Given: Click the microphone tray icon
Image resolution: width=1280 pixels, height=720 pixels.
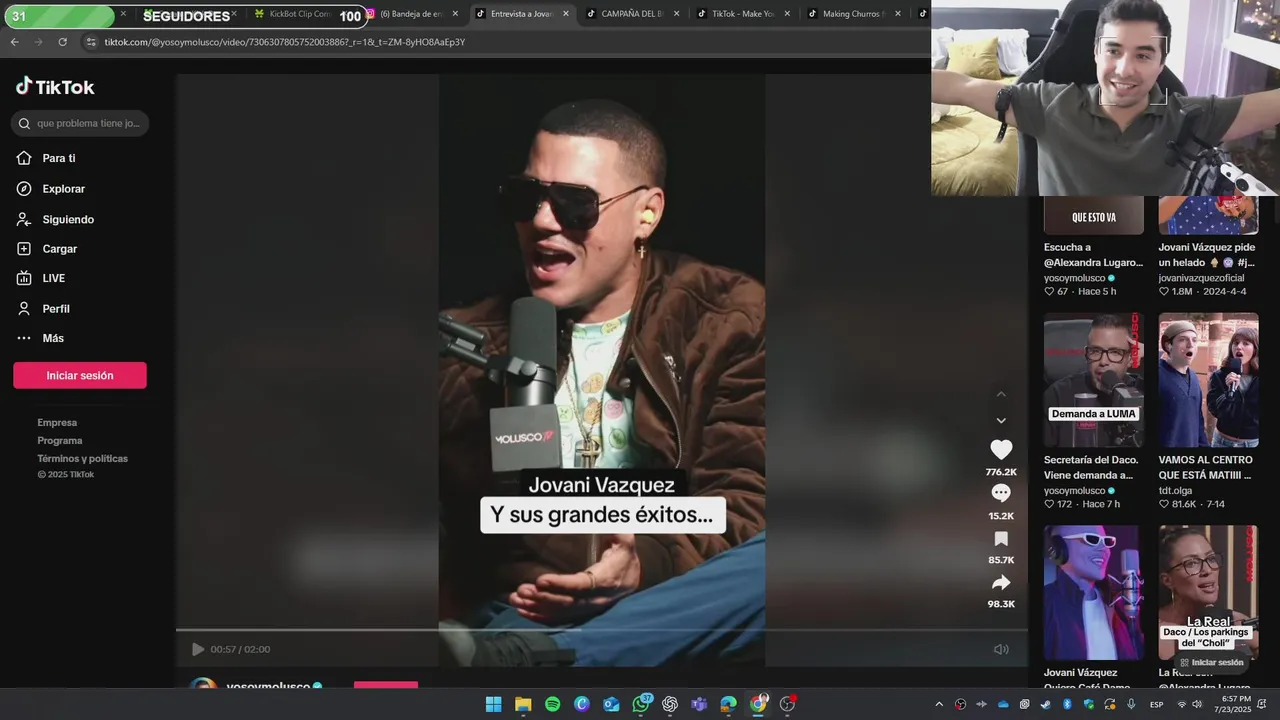Looking at the screenshot, I should (x=1131, y=704).
